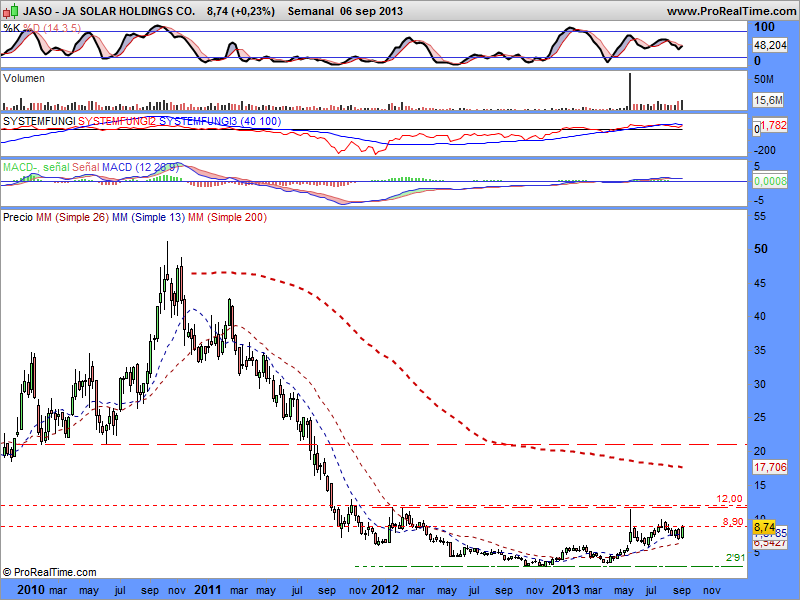Select the Volumen panel label
The image size is (800, 600).
tap(24, 78)
